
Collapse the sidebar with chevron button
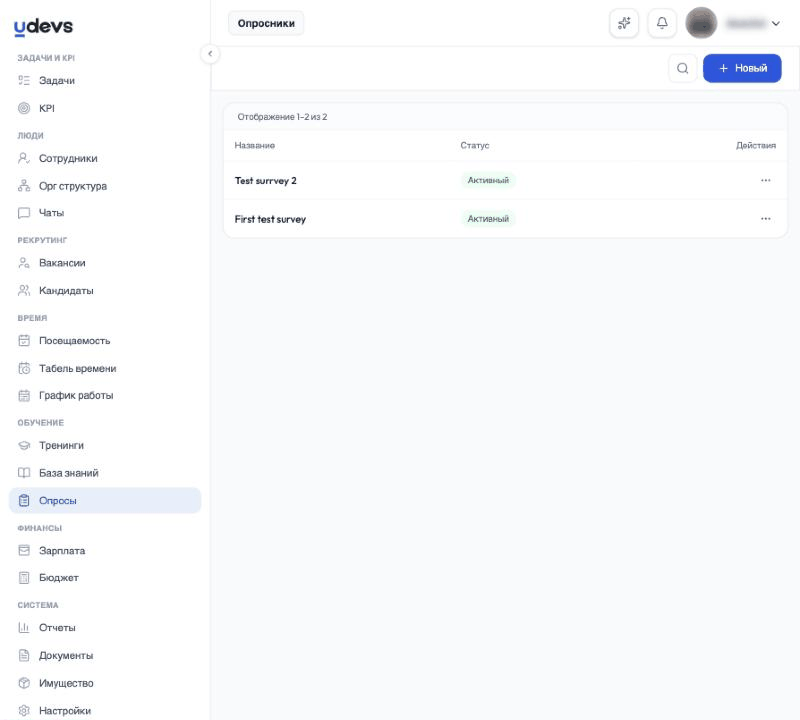(x=210, y=54)
